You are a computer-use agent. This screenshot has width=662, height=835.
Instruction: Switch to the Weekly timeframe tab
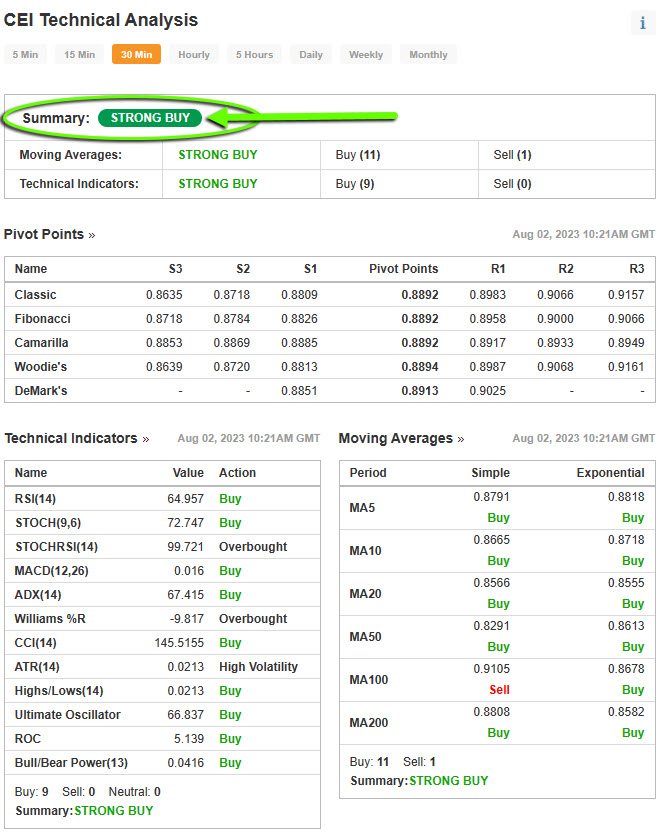click(x=366, y=55)
